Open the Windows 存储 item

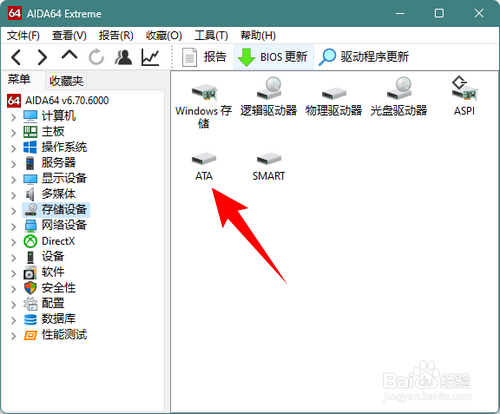[x=204, y=103]
